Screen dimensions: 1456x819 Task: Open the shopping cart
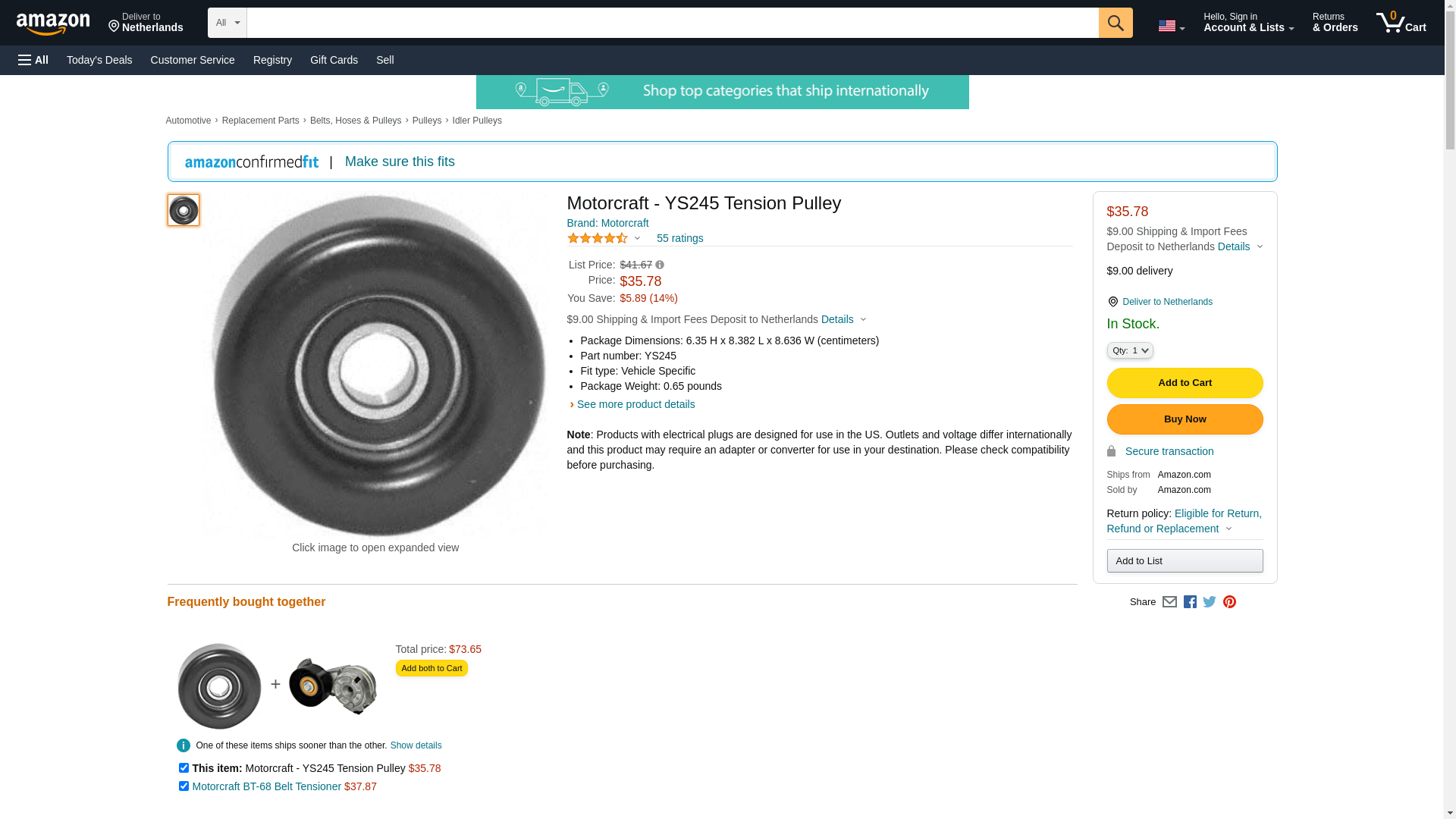click(1401, 23)
